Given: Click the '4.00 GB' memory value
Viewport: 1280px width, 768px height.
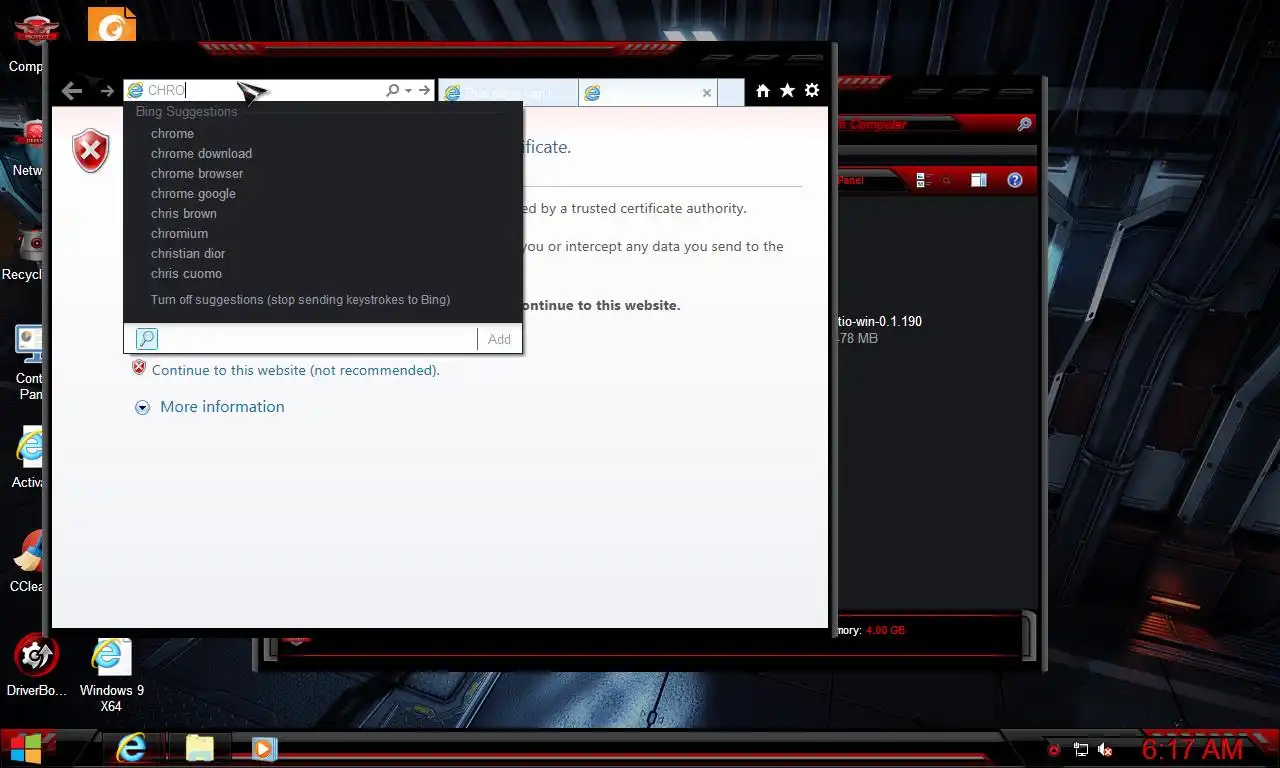Looking at the screenshot, I should coord(885,630).
